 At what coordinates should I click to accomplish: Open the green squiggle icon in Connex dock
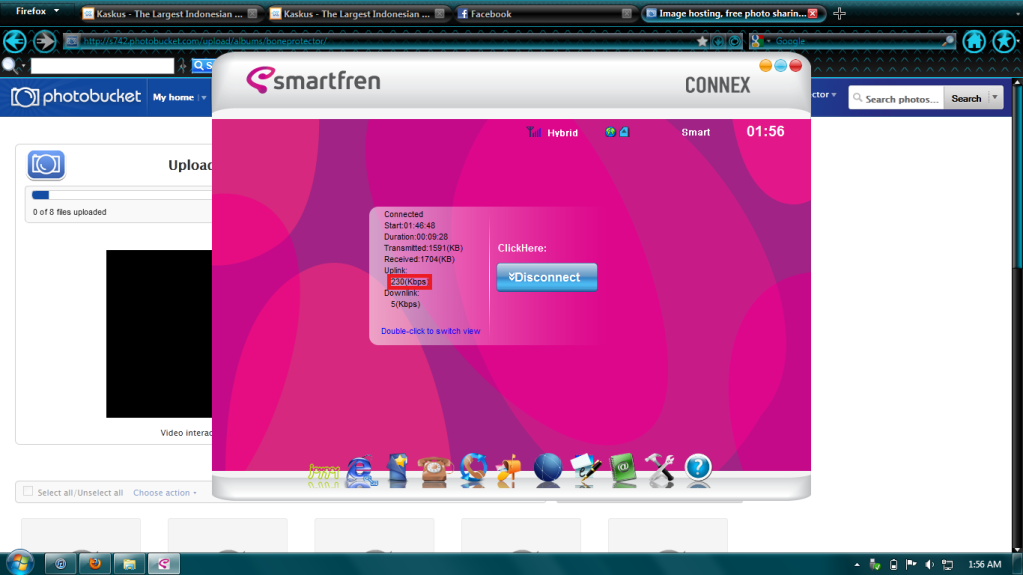point(323,474)
